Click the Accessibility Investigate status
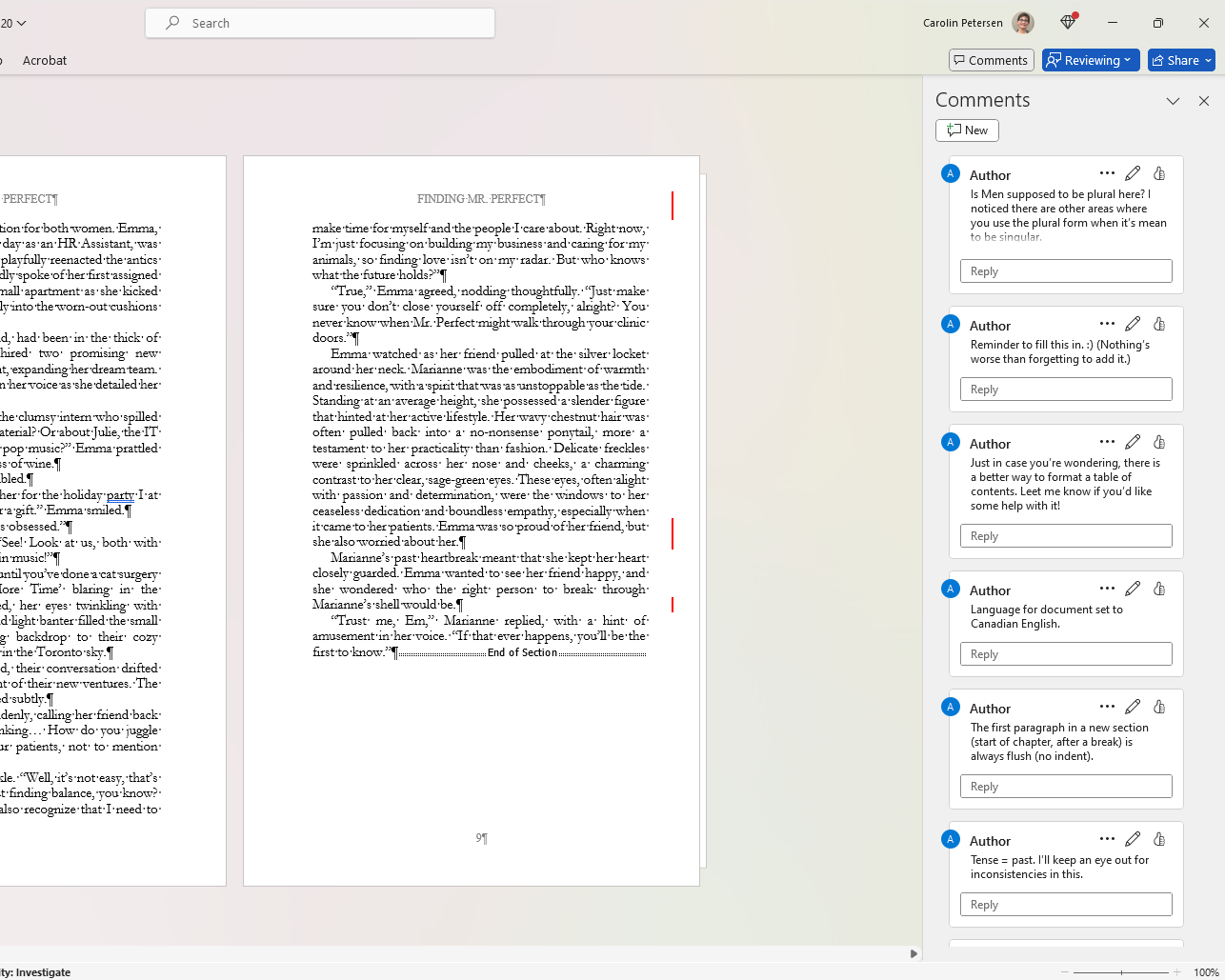Viewport: 1225px width, 980px height. coord(35,972)
